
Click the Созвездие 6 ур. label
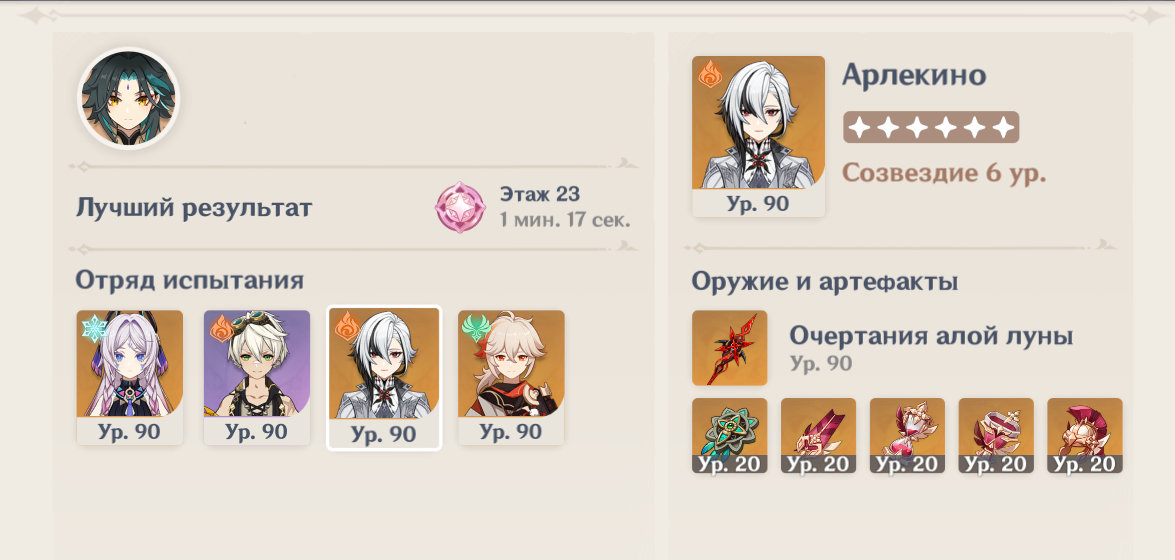click(944, 173)
